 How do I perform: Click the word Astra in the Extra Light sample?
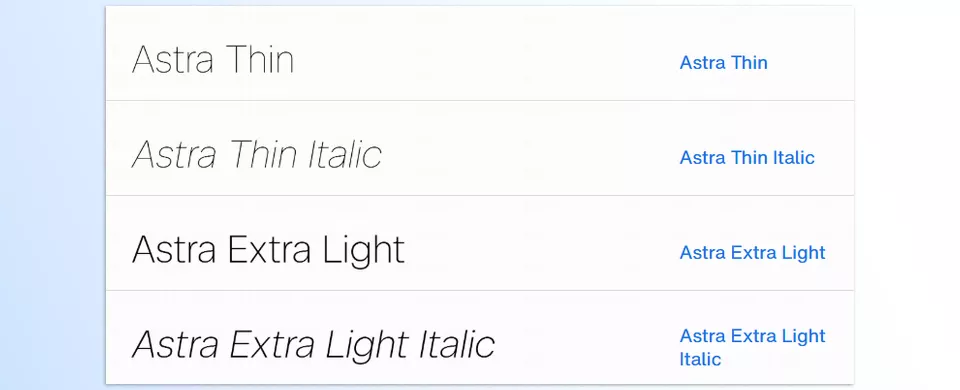point(174,250)
